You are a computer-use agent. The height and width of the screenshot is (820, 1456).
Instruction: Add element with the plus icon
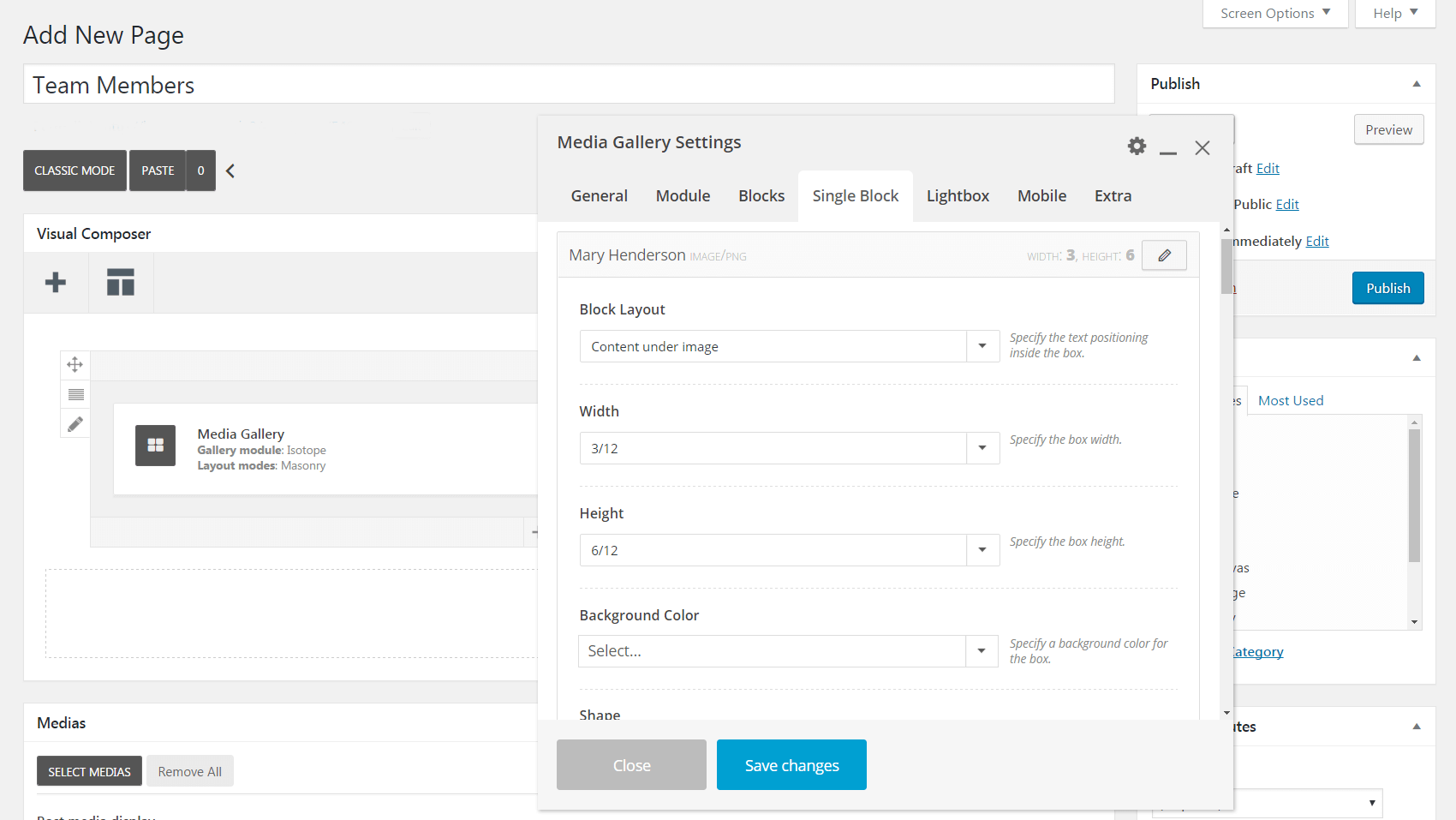coord(56,282)
